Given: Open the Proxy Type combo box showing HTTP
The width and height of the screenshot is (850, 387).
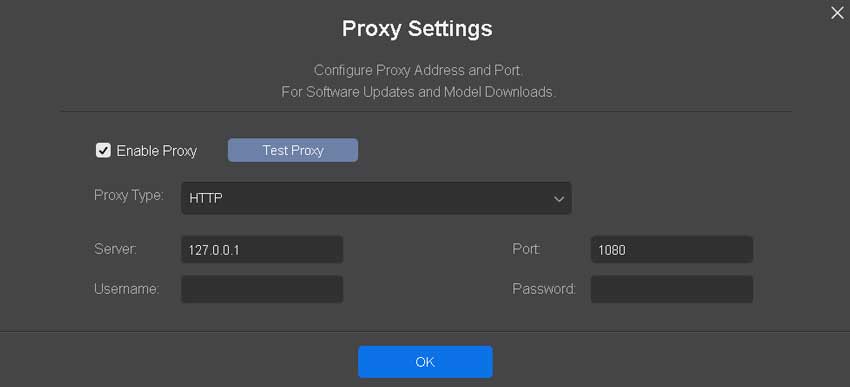Looking at the screenshot, I should (376, 198).
